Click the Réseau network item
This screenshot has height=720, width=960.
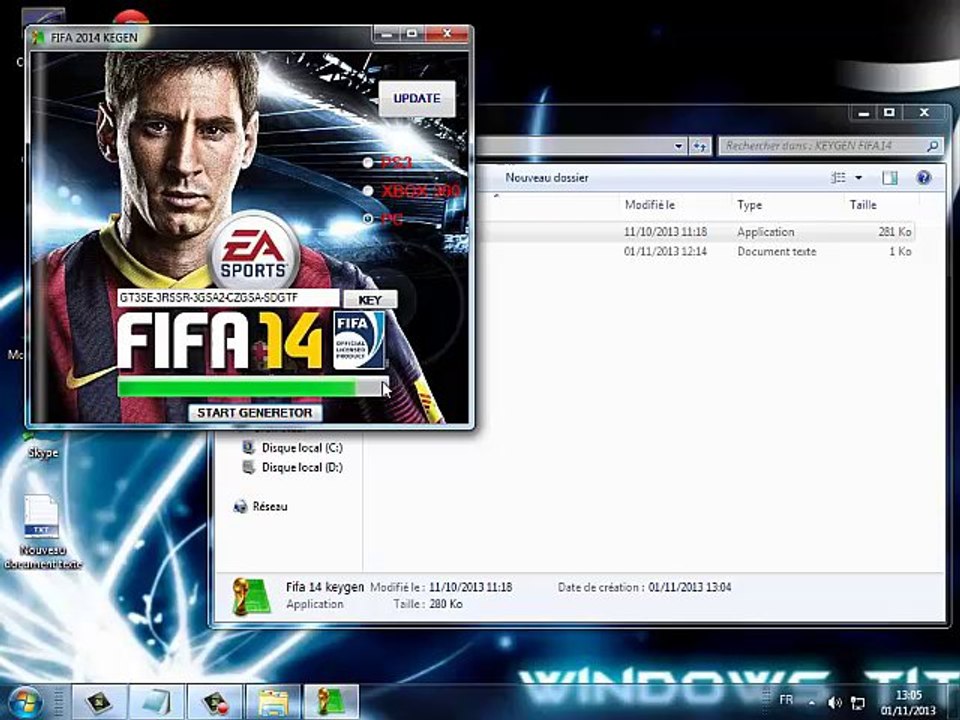coord(269,506)
